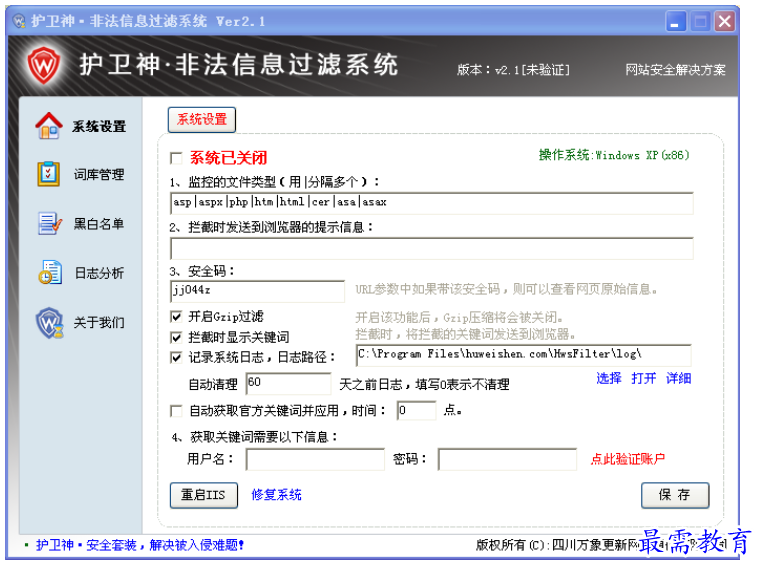Open the 词库管理 sidebar menu item
760x573 pixels.
coord(99,175)
